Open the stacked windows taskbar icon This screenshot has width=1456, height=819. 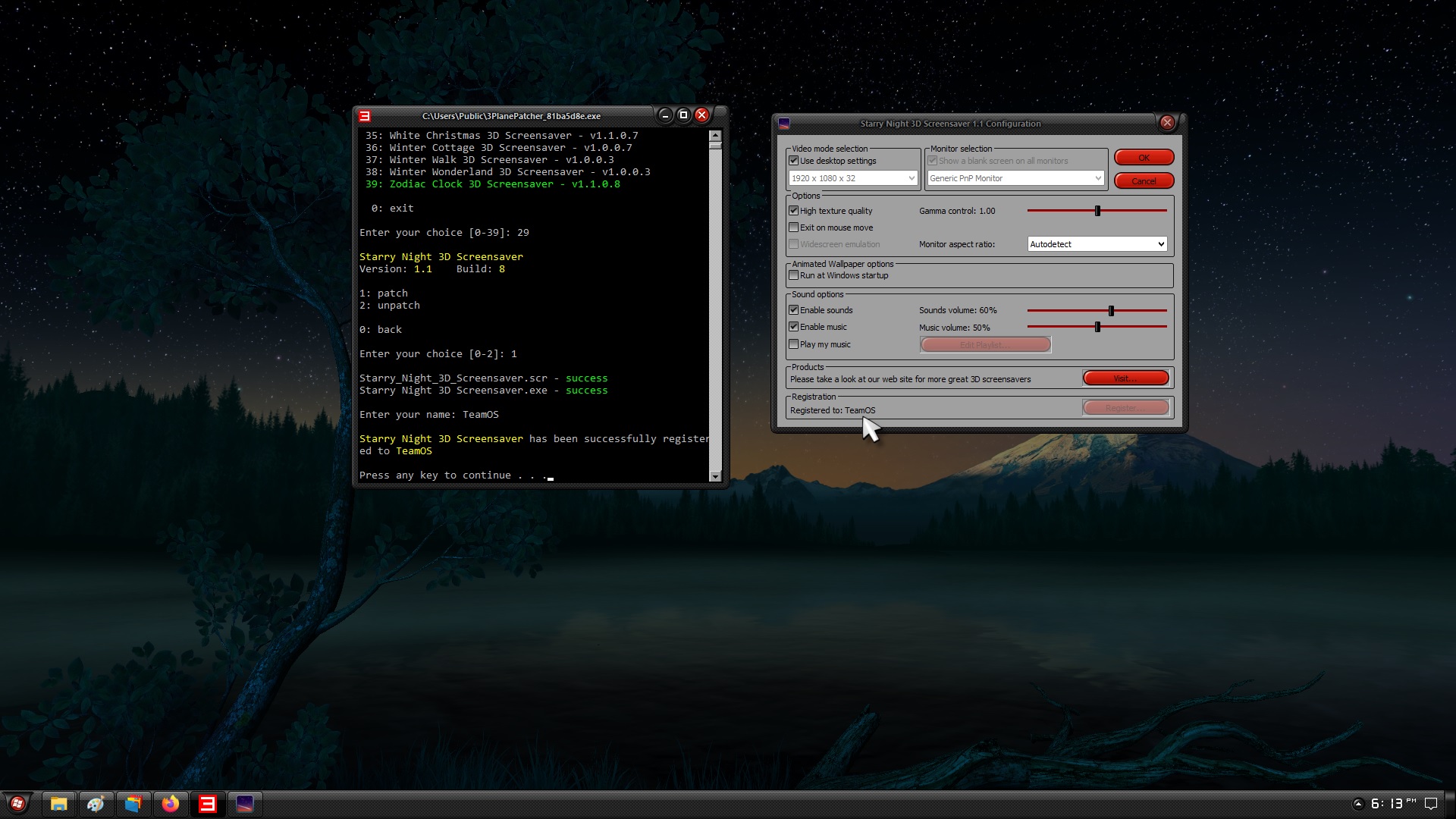[133, 804]
